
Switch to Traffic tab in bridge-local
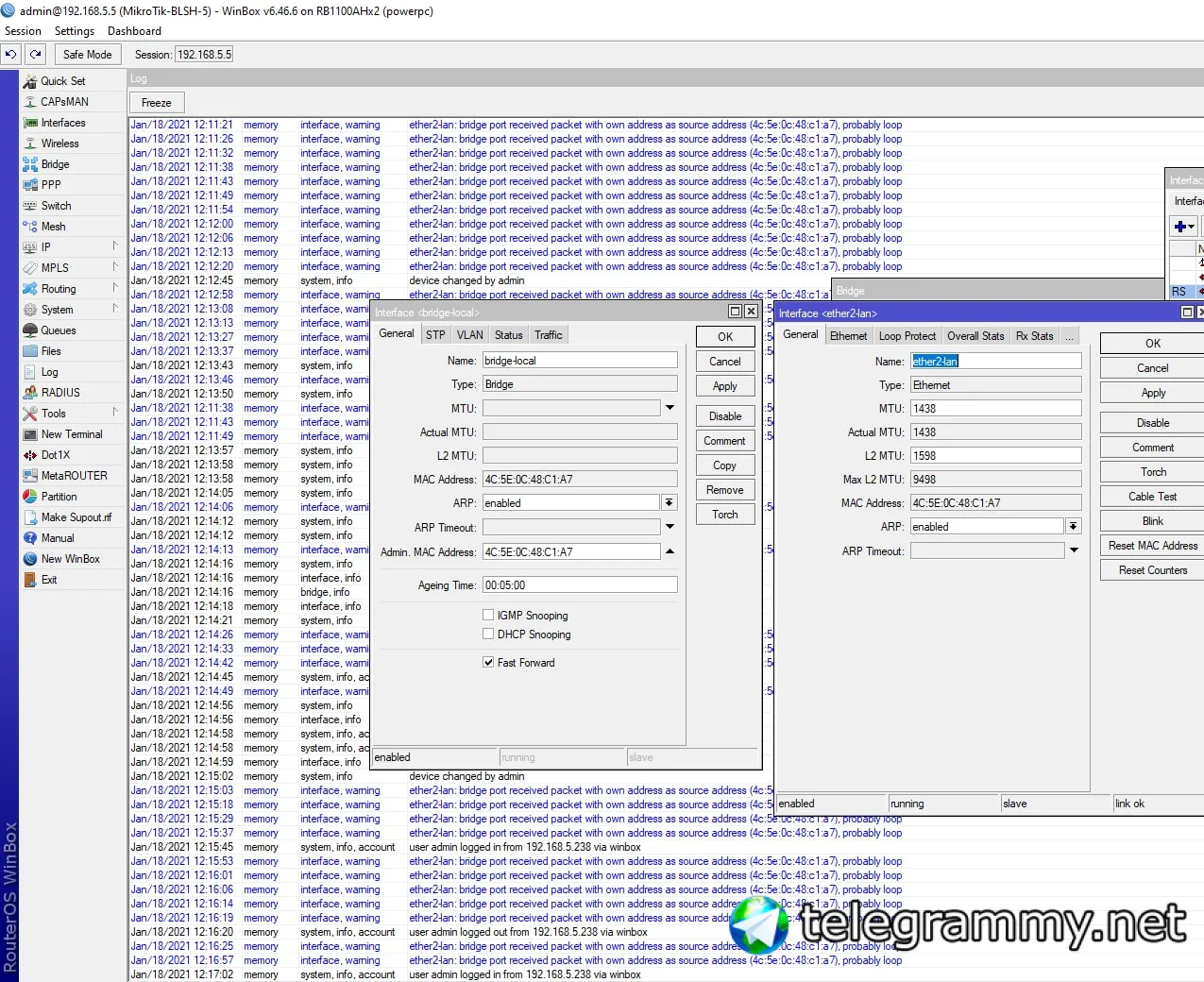(x=548, y=335)
